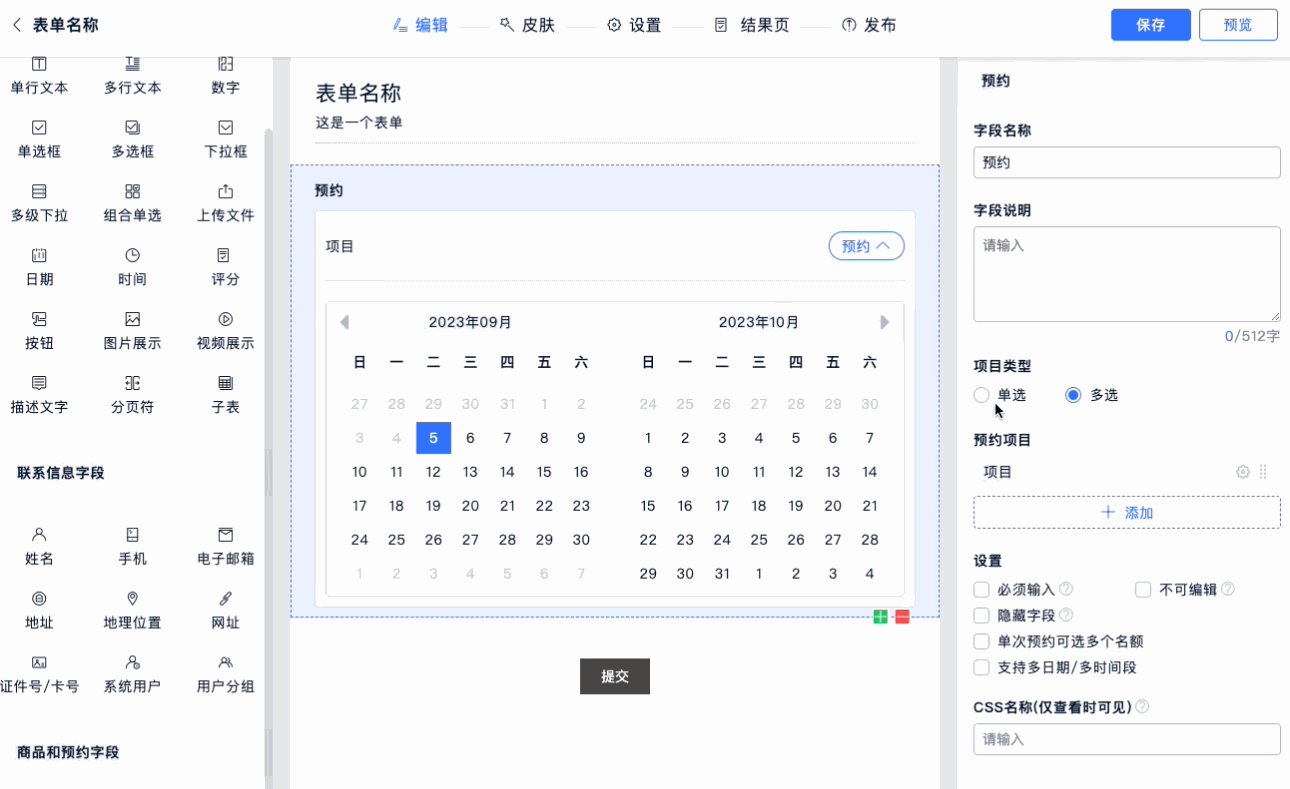1290x789 pixels.
Task: Check the 隐藏字段 option
Action: pyautogui.click(x=982, y=616)
